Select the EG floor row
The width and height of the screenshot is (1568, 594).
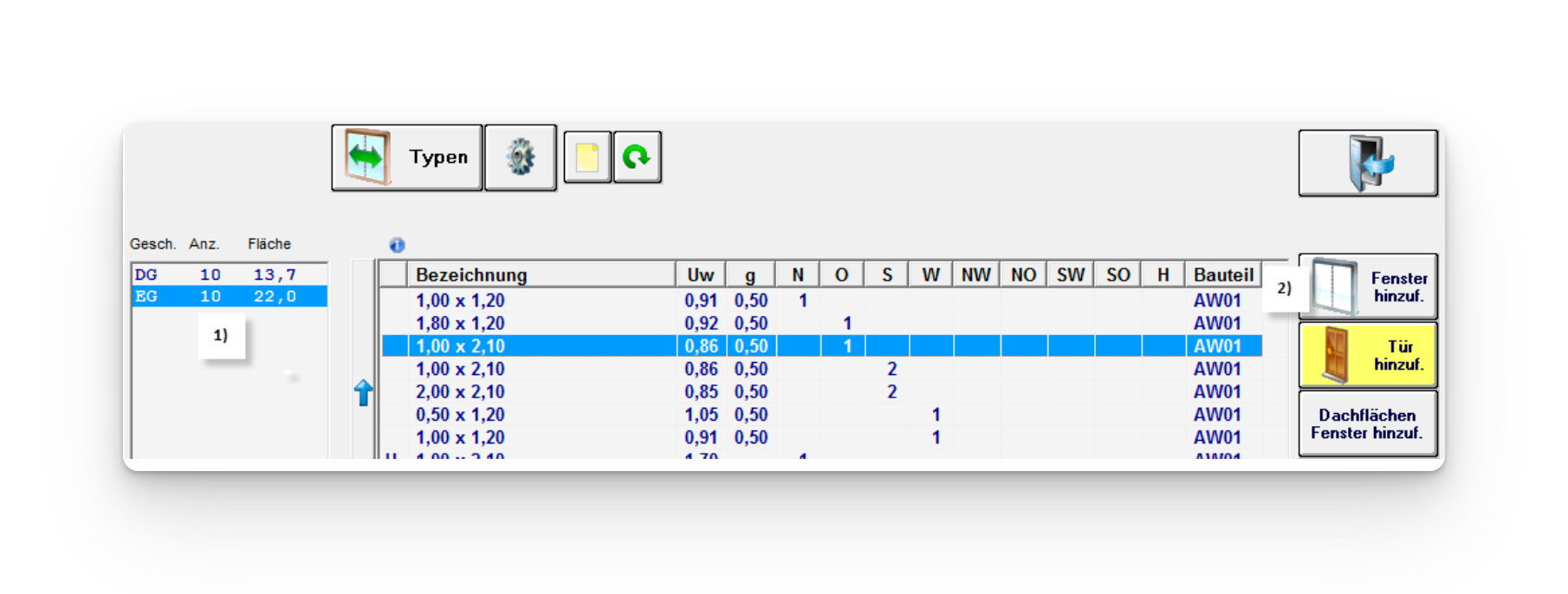click(x=229, y=296)
